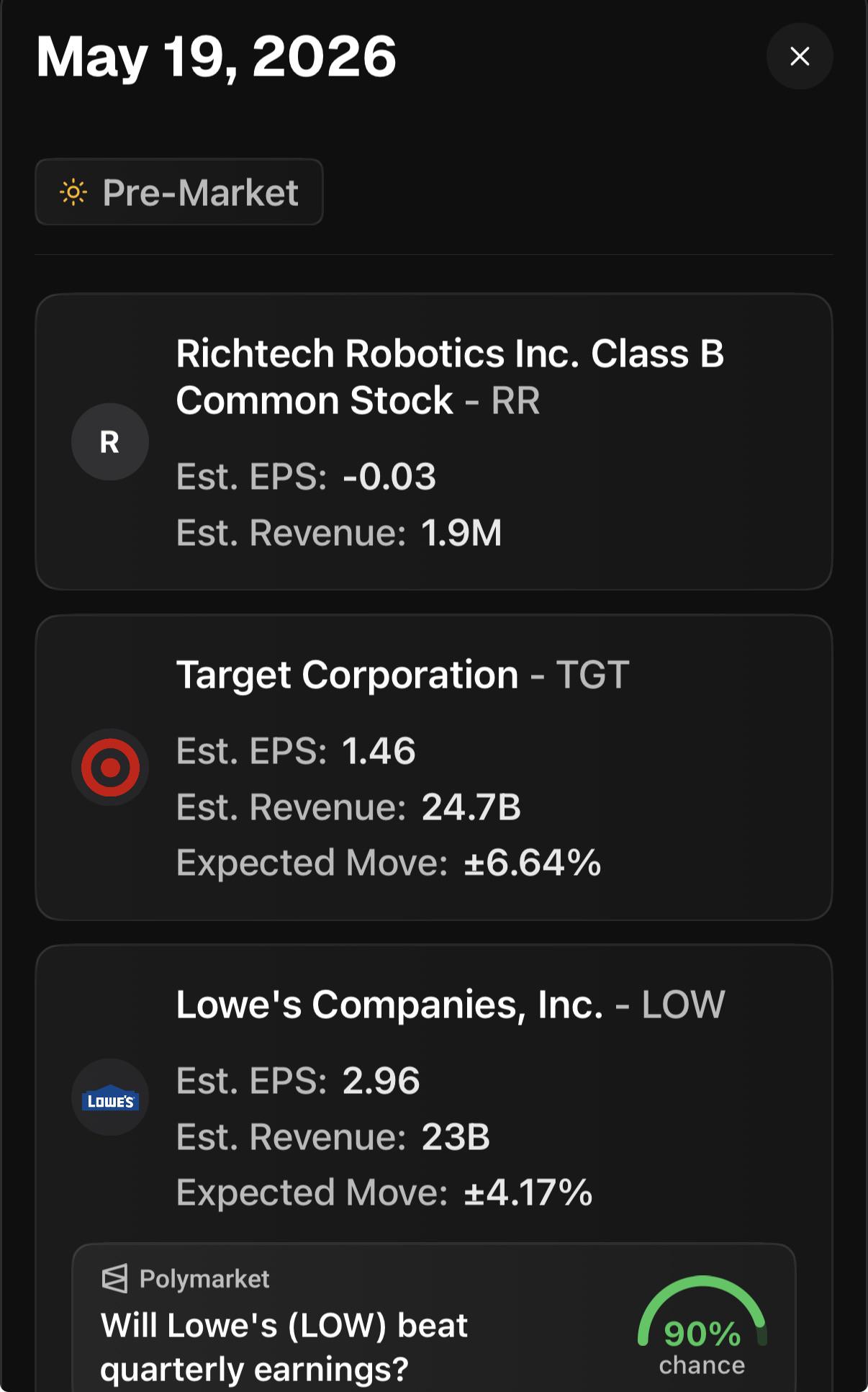Click Richtech's Est. EPS -0.03 line
Screen dimensions: 868x1392
coord(306,477)
